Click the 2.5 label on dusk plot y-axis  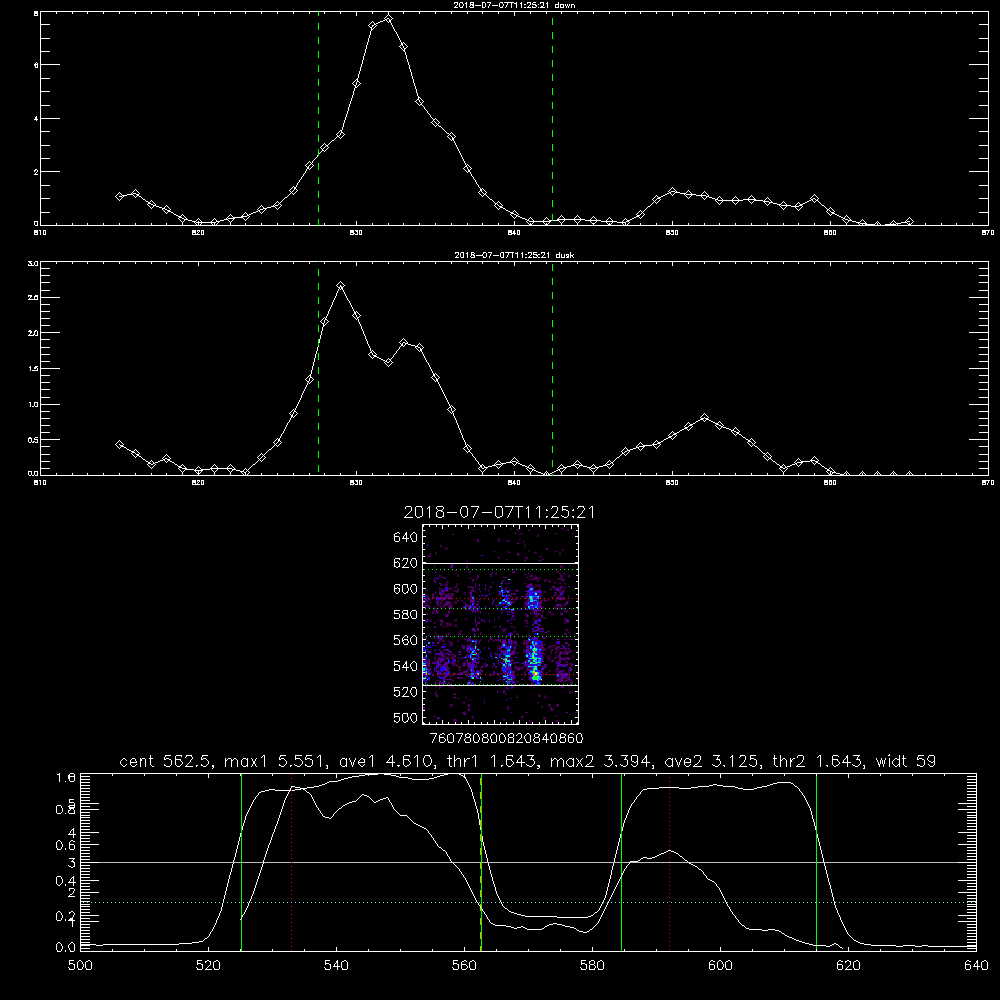click(33, 298)
